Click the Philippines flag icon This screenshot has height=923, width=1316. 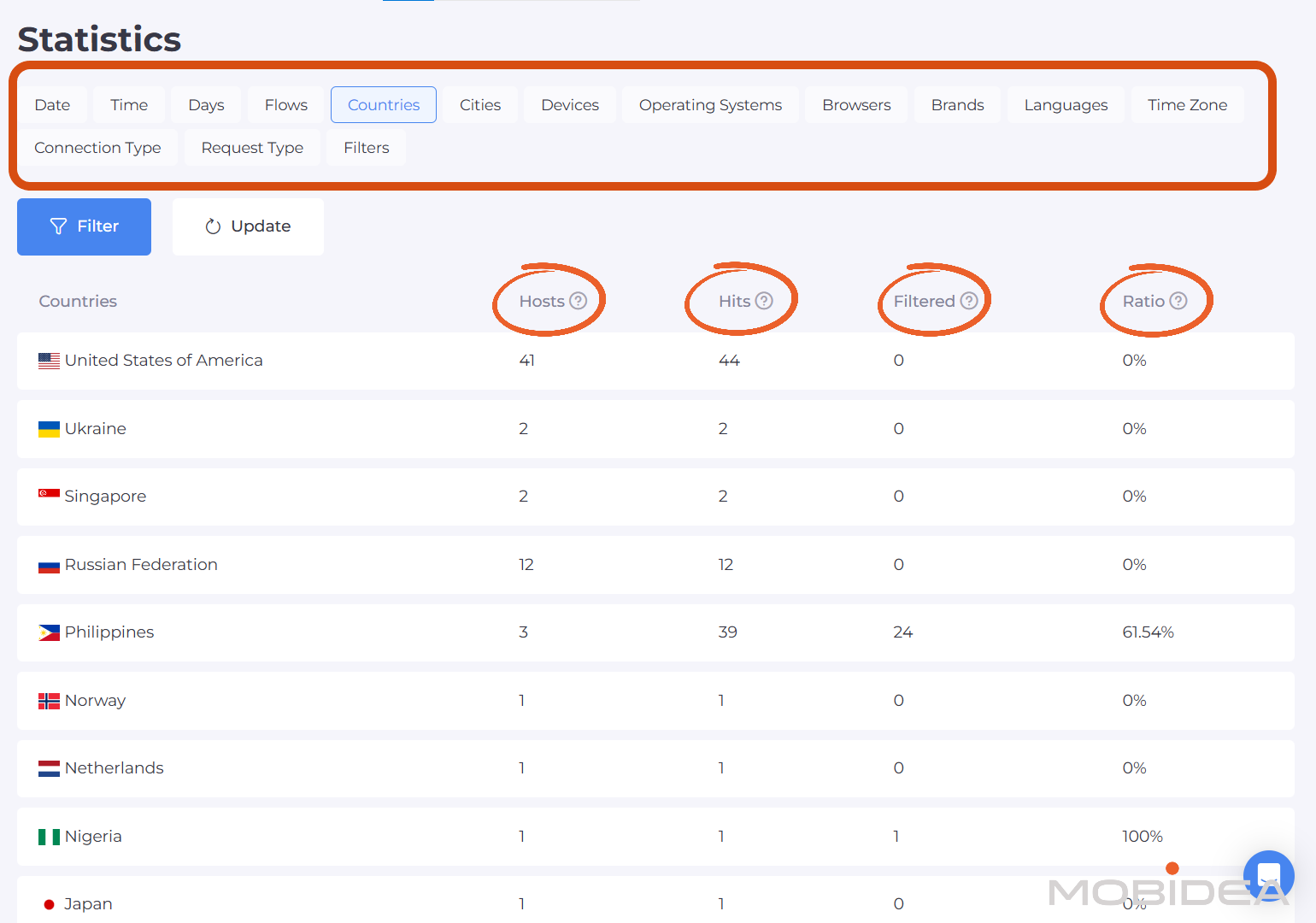click(x=49, y=632)
